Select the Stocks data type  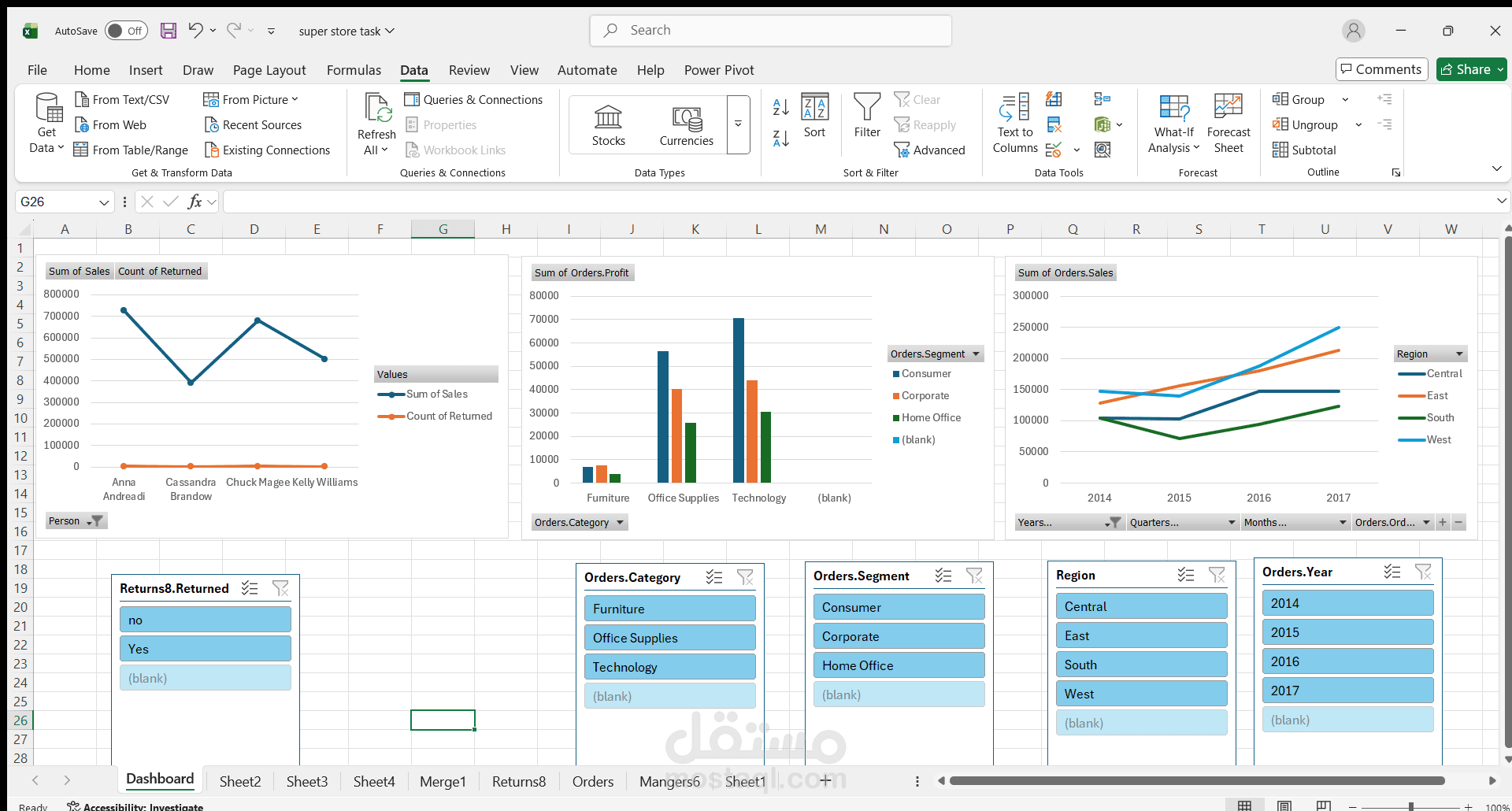tap(608, 124)
